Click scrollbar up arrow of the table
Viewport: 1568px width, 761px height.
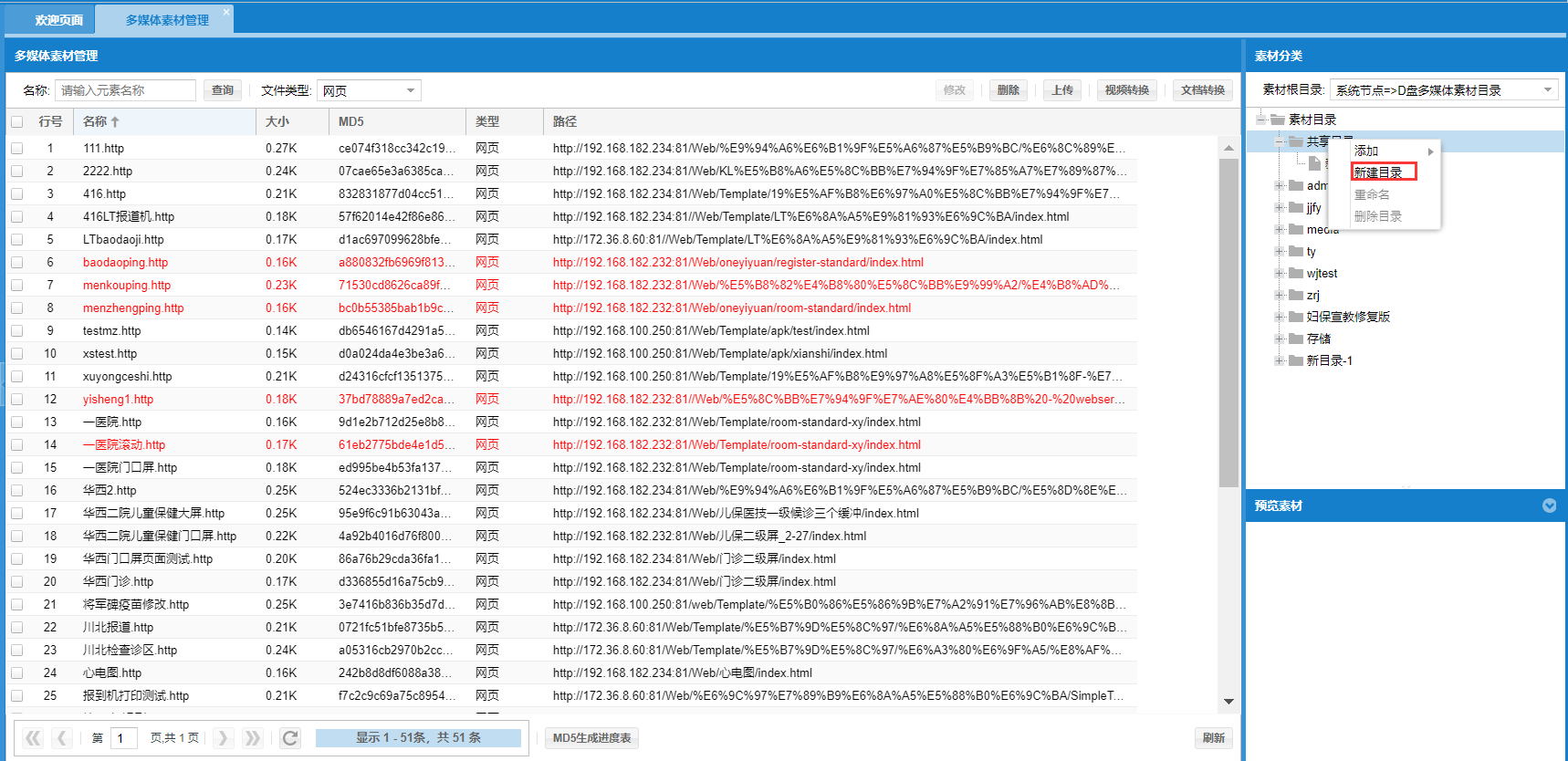[1228, 147]
